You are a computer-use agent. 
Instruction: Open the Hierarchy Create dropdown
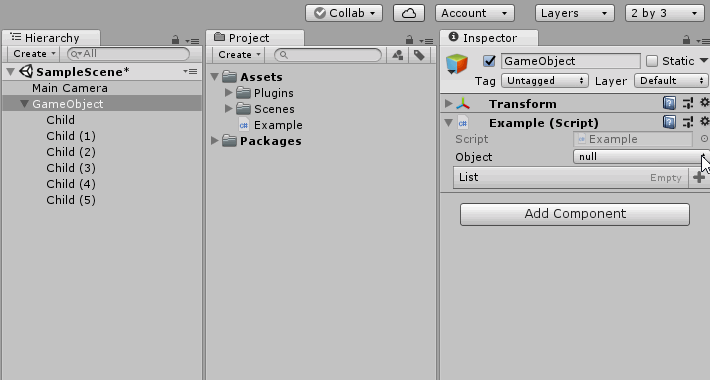[x=34, y=54]
